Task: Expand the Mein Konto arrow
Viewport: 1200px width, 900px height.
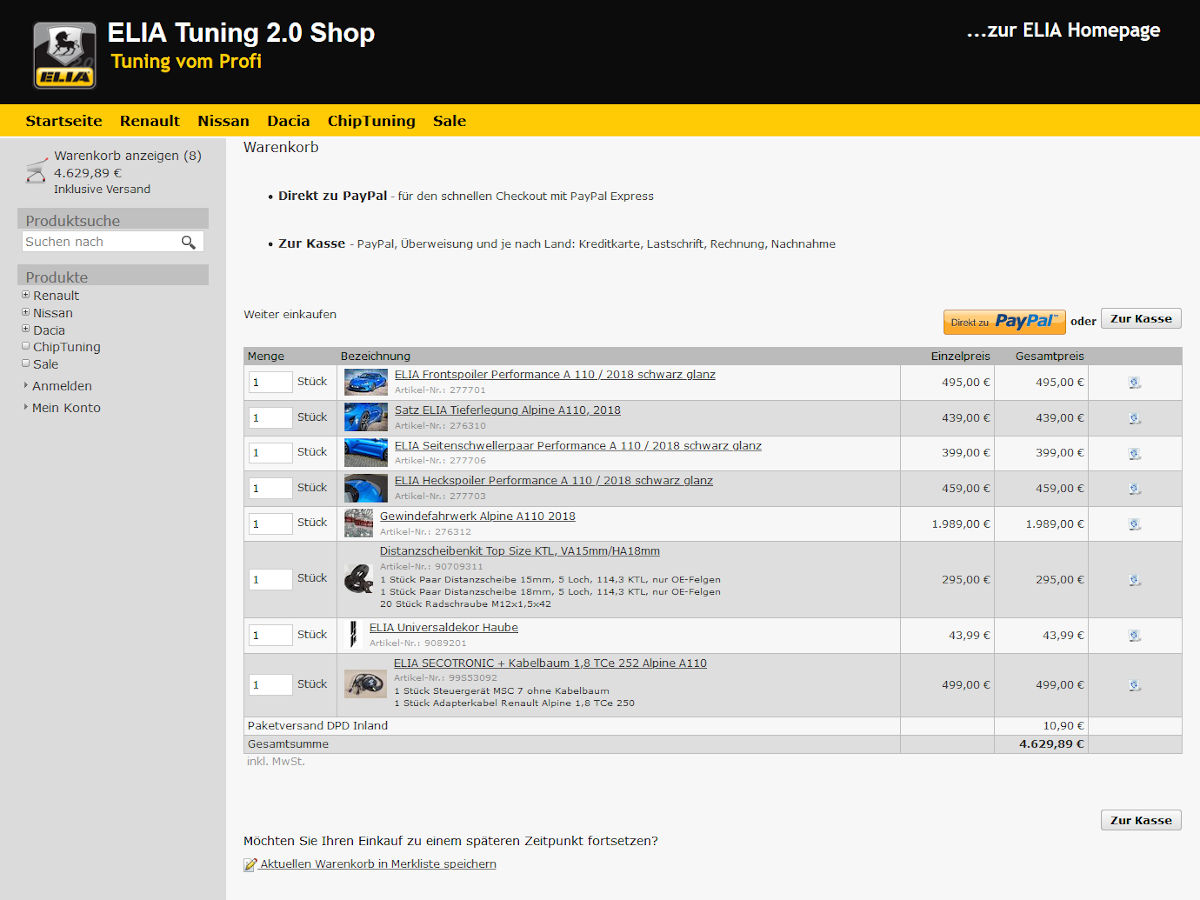Action: [x=26, y=407]
